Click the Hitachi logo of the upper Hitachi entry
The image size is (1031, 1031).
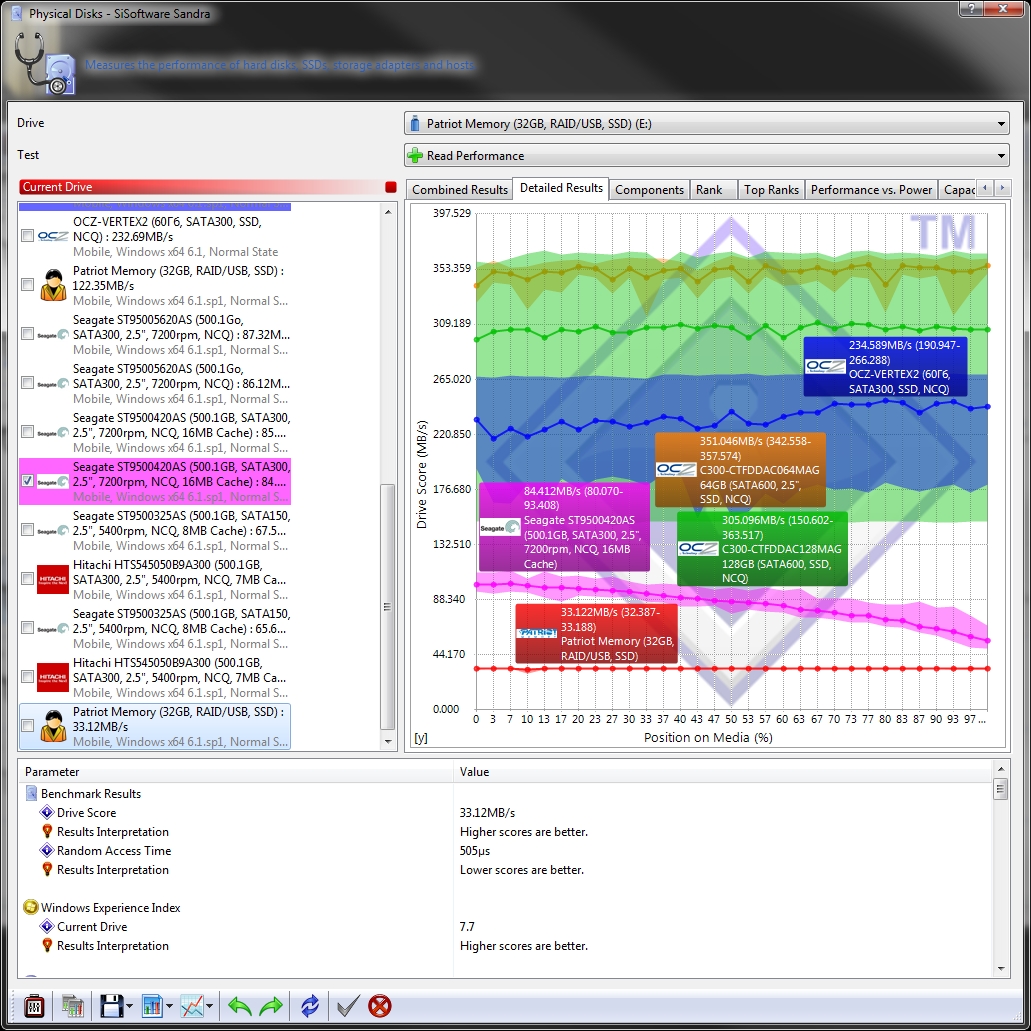53,579
